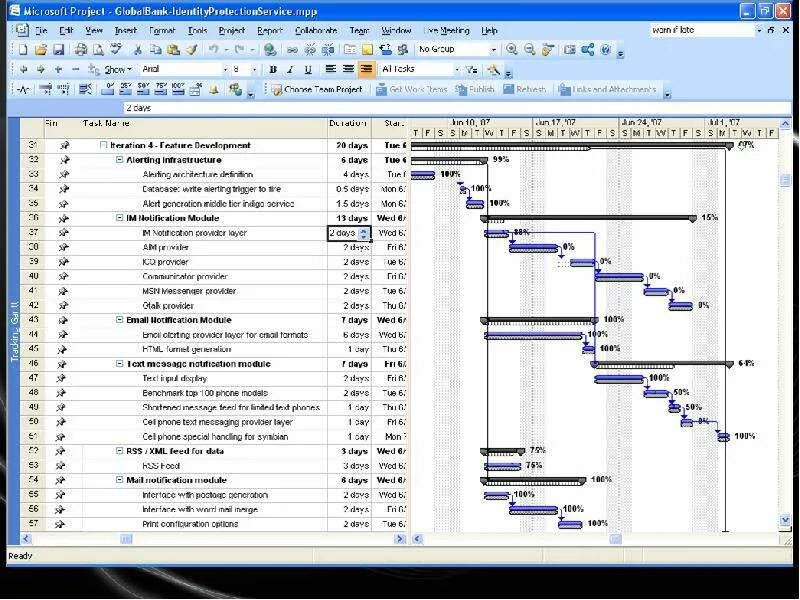This screenshot has height=600, width=800.
Task: Open the font size dropdown
Action: (x=254, y=69)
